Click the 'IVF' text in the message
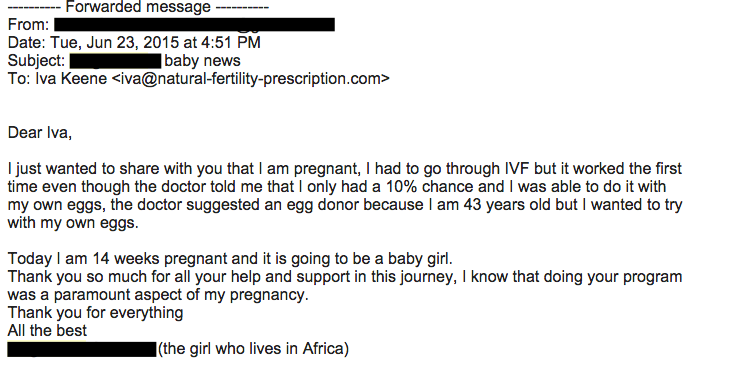The image size is (735, 380). 517,168
